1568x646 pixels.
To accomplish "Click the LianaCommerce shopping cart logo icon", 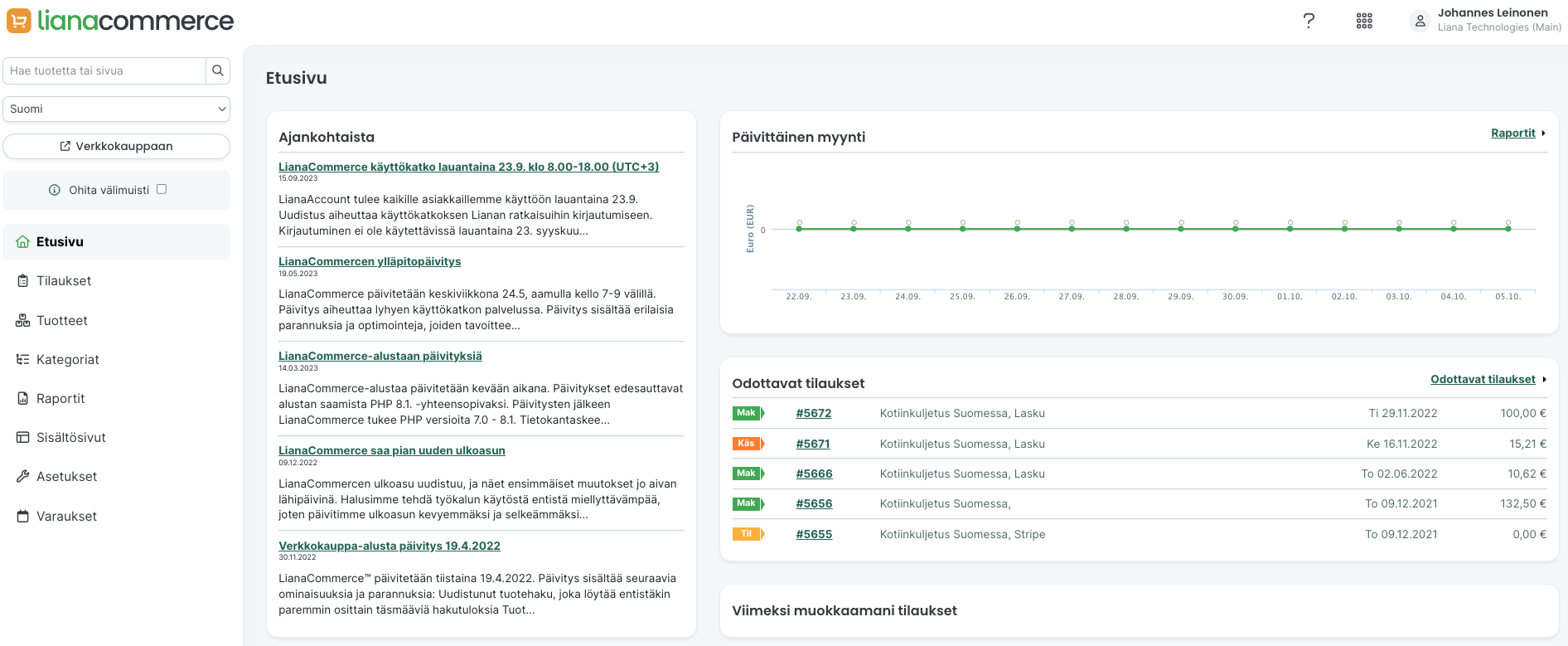I will (18, 21).
